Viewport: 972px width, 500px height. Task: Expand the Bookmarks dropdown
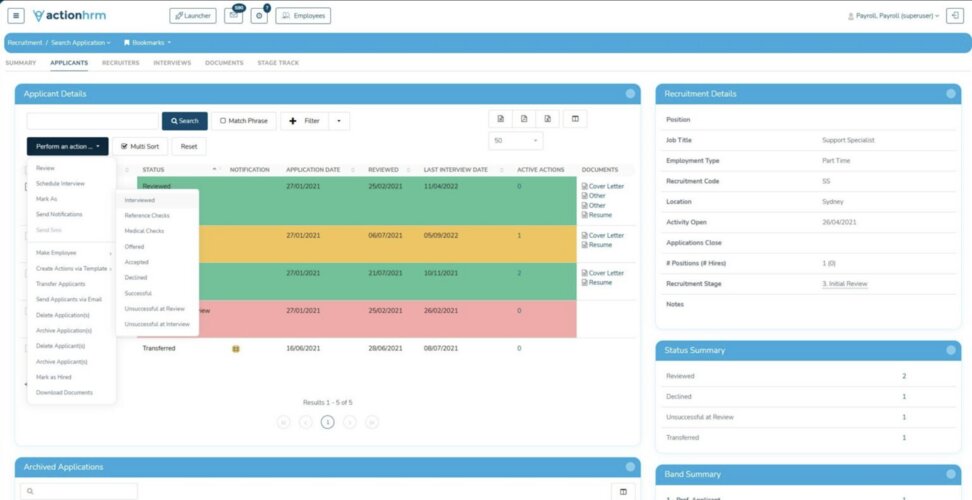[x=148, y=43]
